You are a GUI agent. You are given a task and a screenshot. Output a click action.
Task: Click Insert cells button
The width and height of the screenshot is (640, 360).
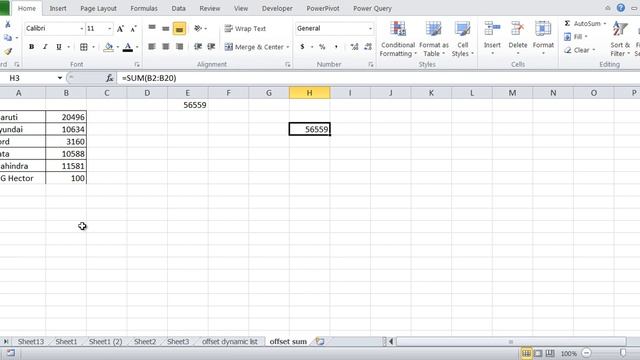coord(492,39)
